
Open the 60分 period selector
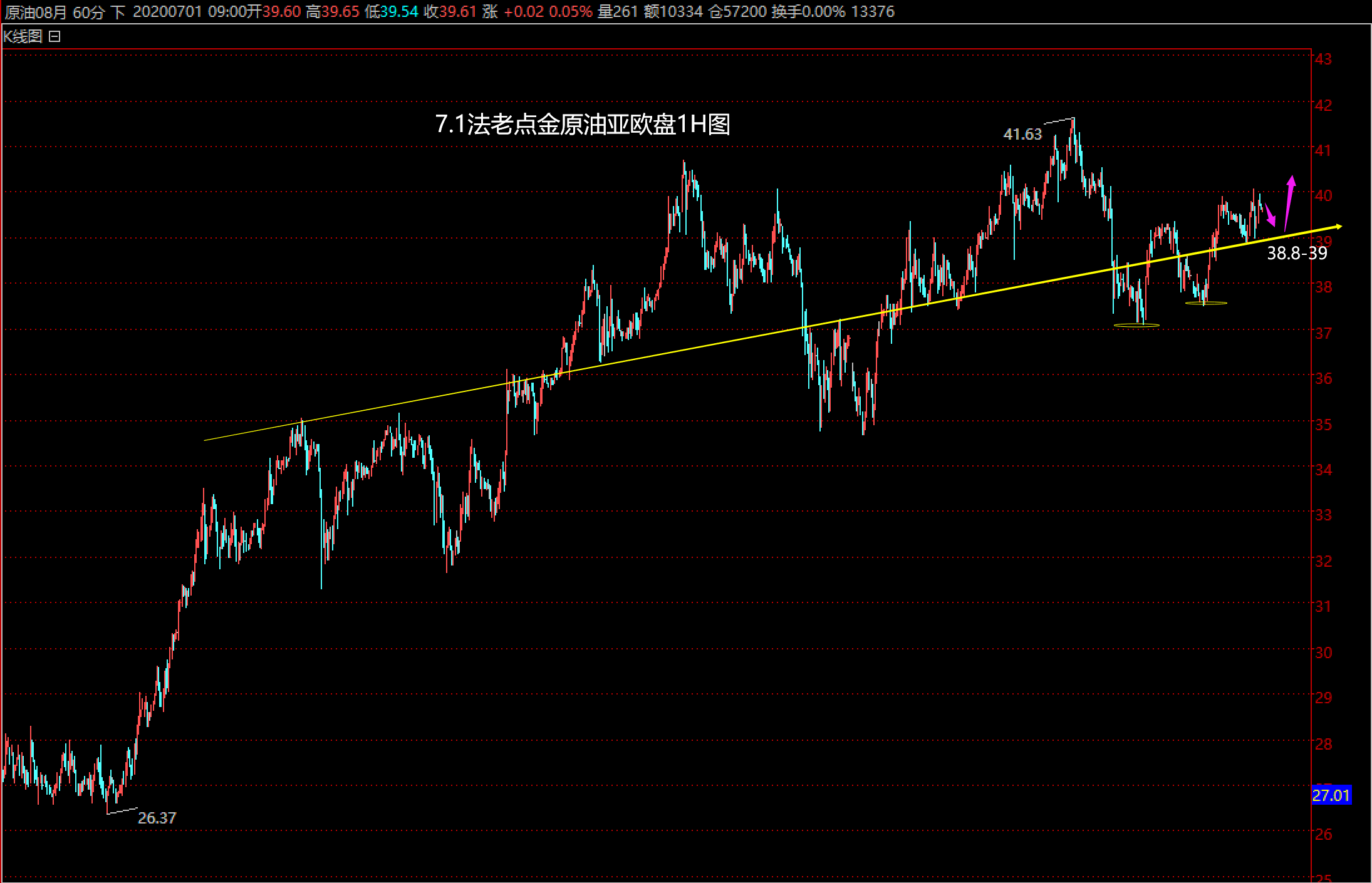pos(88,12)
